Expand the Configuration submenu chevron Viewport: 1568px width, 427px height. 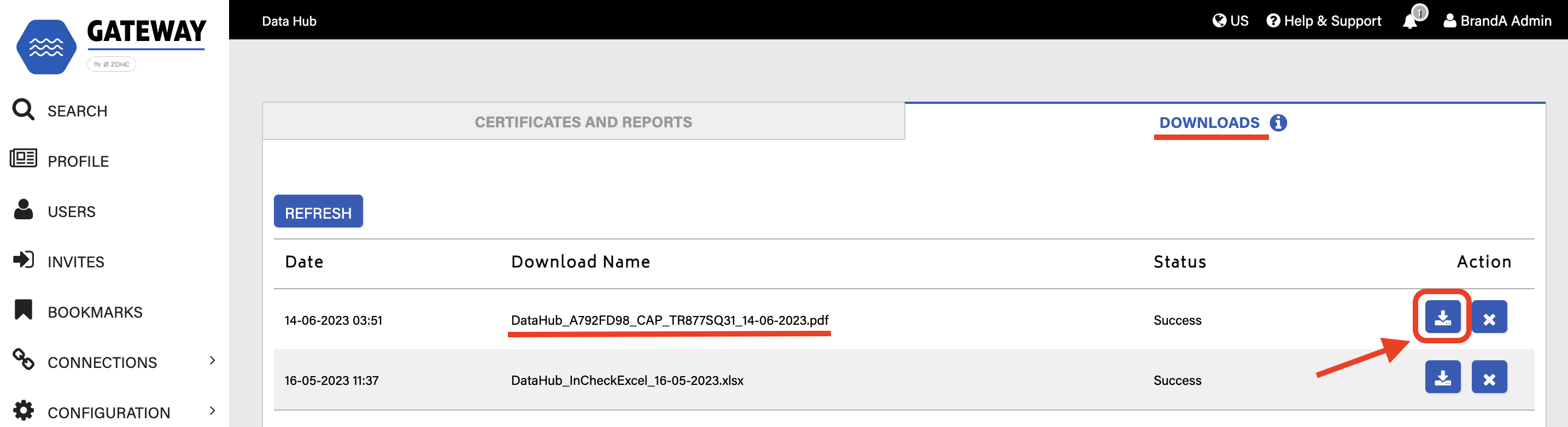[x=212, y=411]
